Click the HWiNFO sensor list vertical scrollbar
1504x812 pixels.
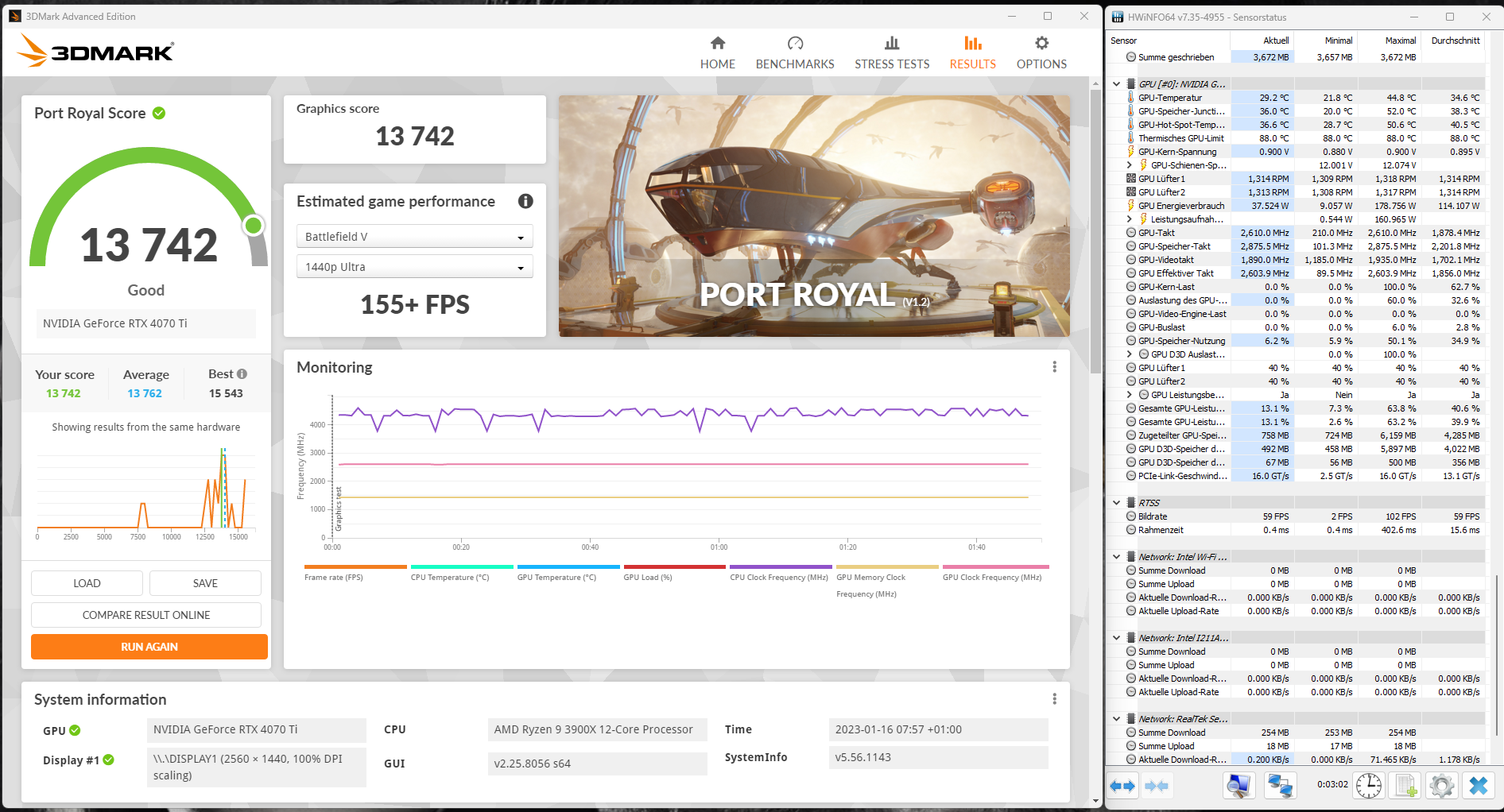pyautogui.click(x=1495, y=656)
